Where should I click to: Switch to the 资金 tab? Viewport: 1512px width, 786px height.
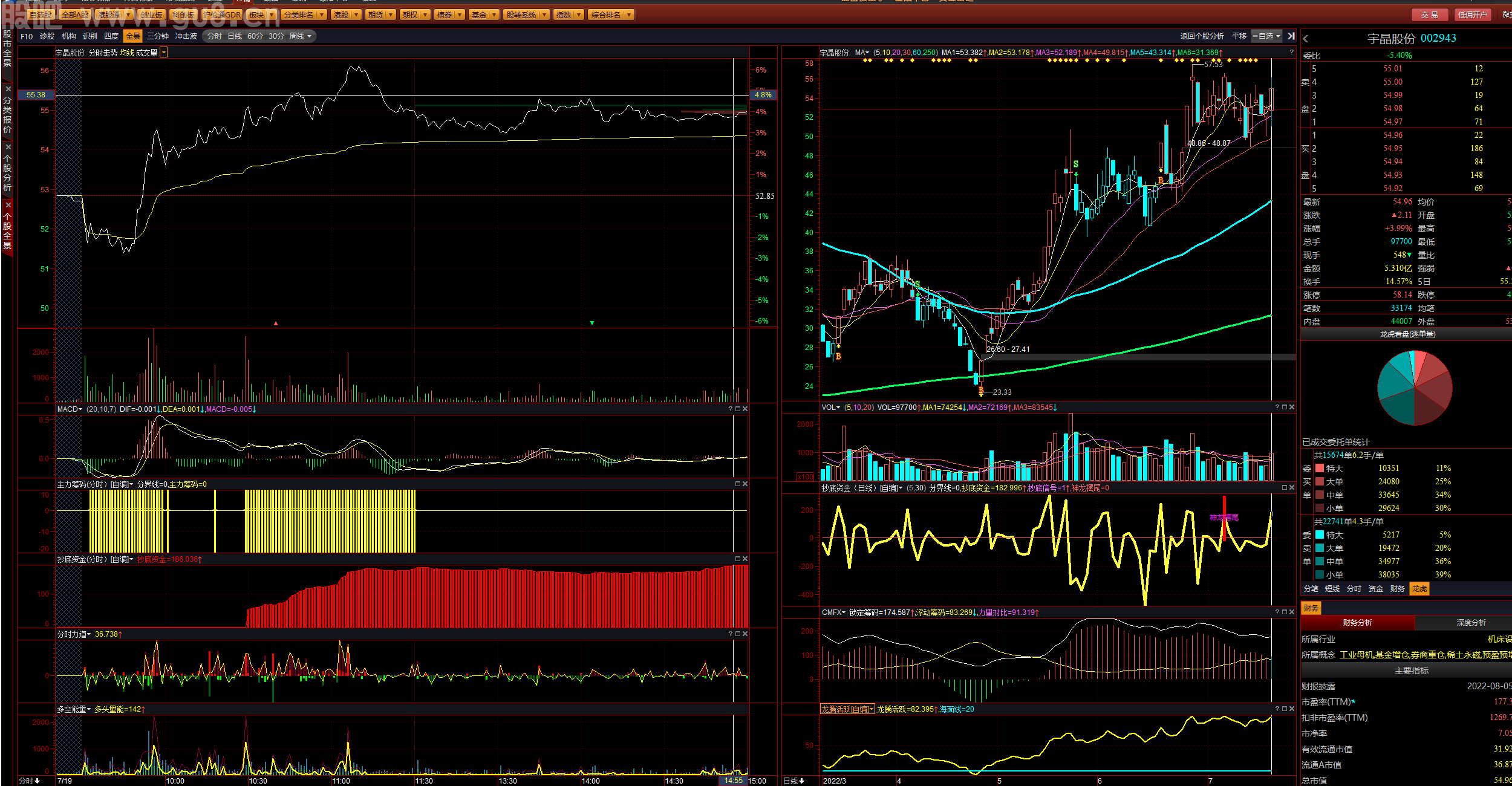tap(1376, 588)
